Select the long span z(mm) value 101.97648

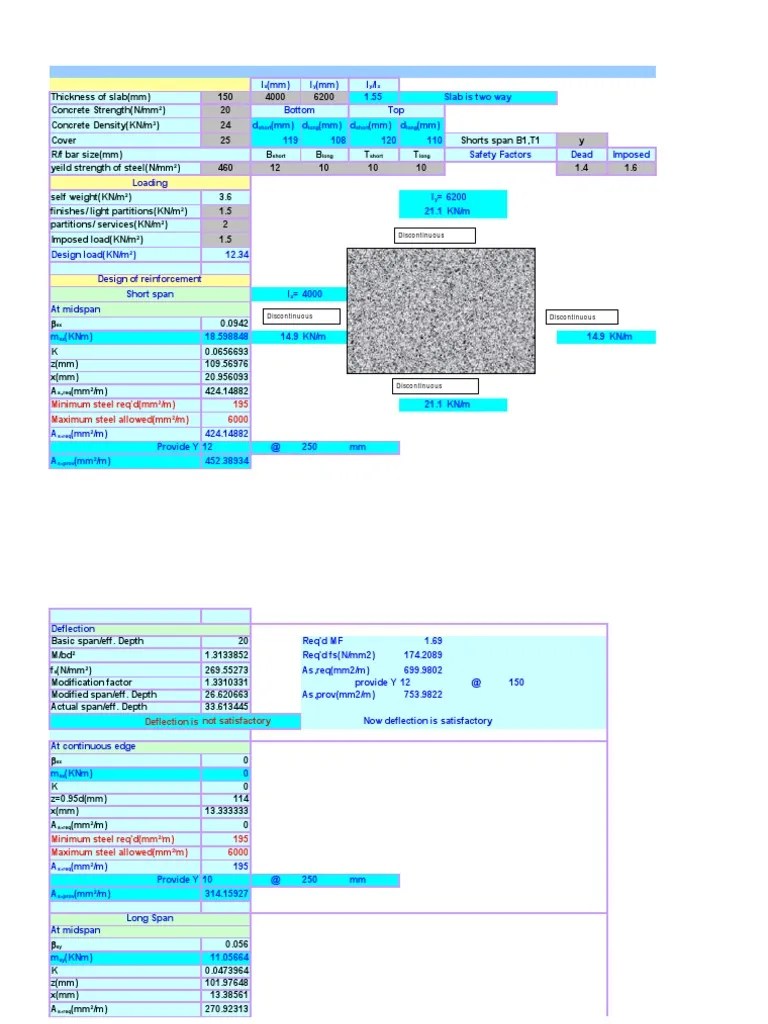(x=225, y=983)
